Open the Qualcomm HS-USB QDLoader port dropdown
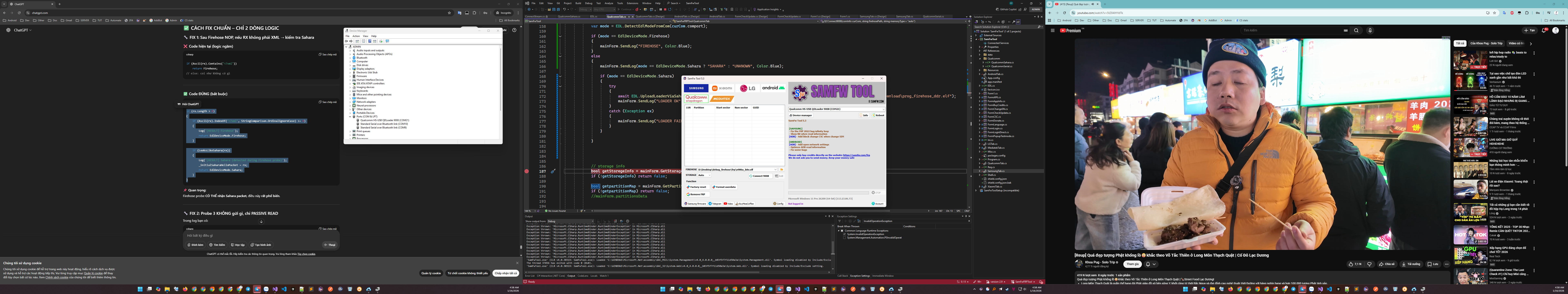 pos(883,110)
